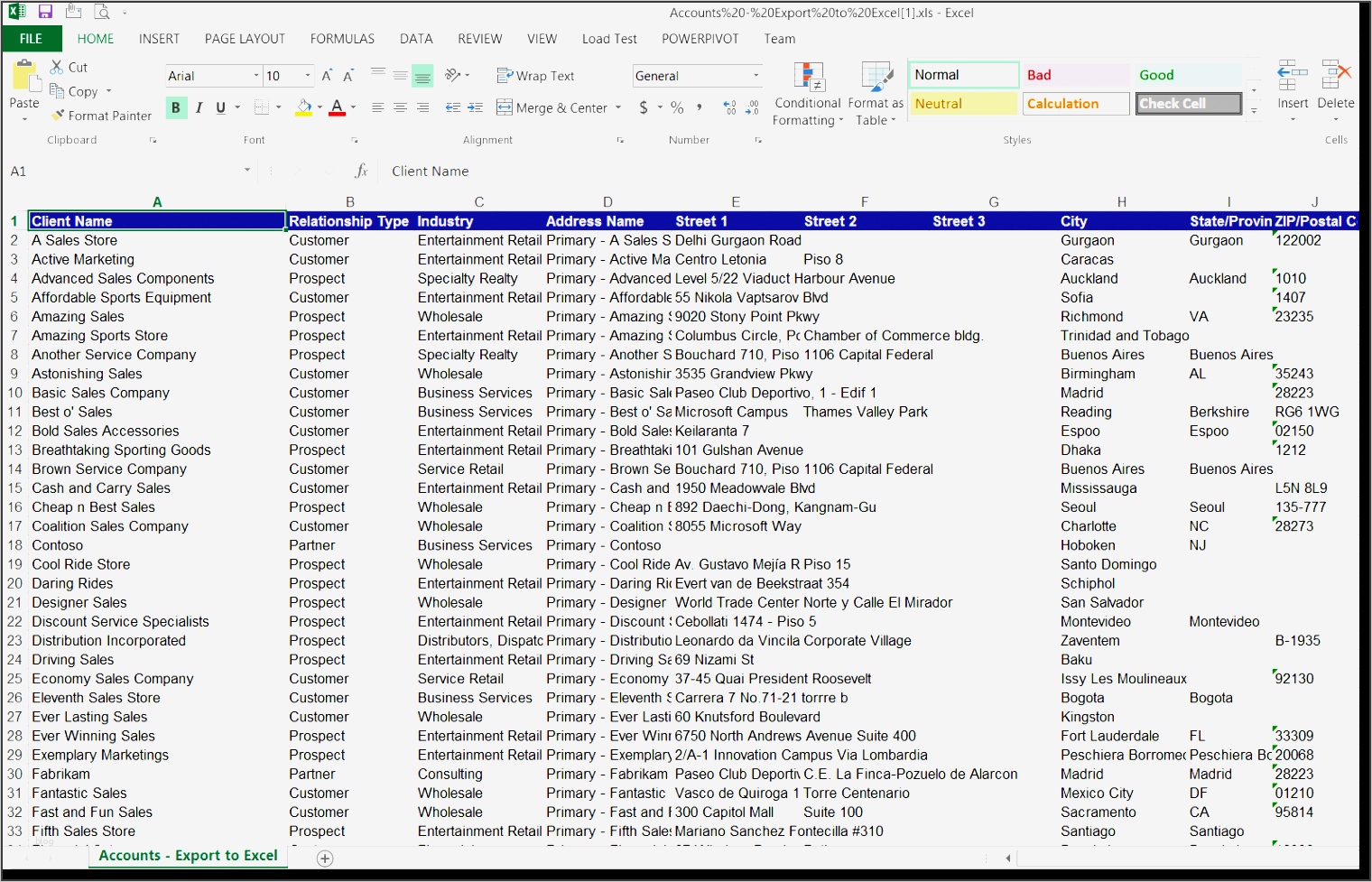Click the Insert Function fx button

click(361, 171)
